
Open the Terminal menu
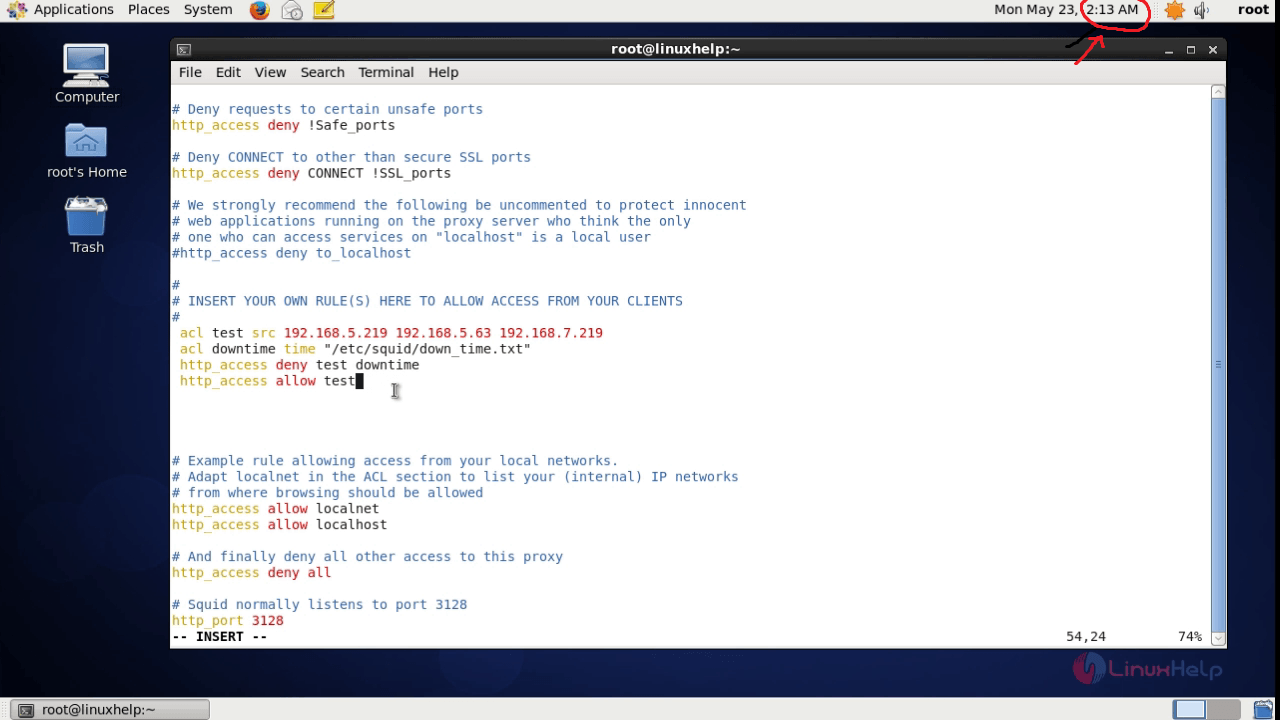[x=386, y=72]
